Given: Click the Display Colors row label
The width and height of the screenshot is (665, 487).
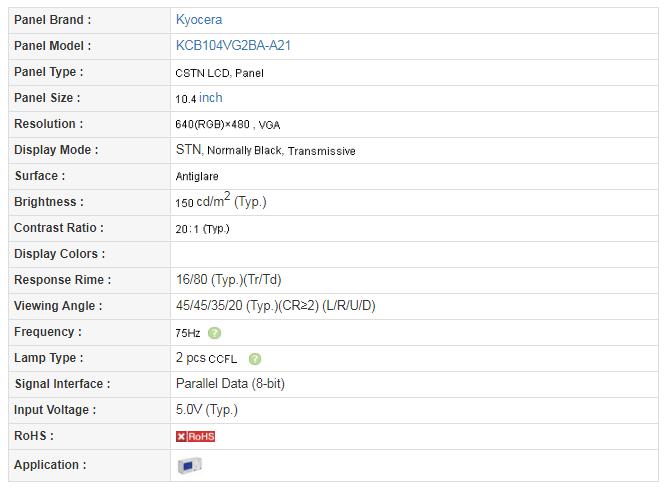Looking at the screenshot, I should [59, 254].
